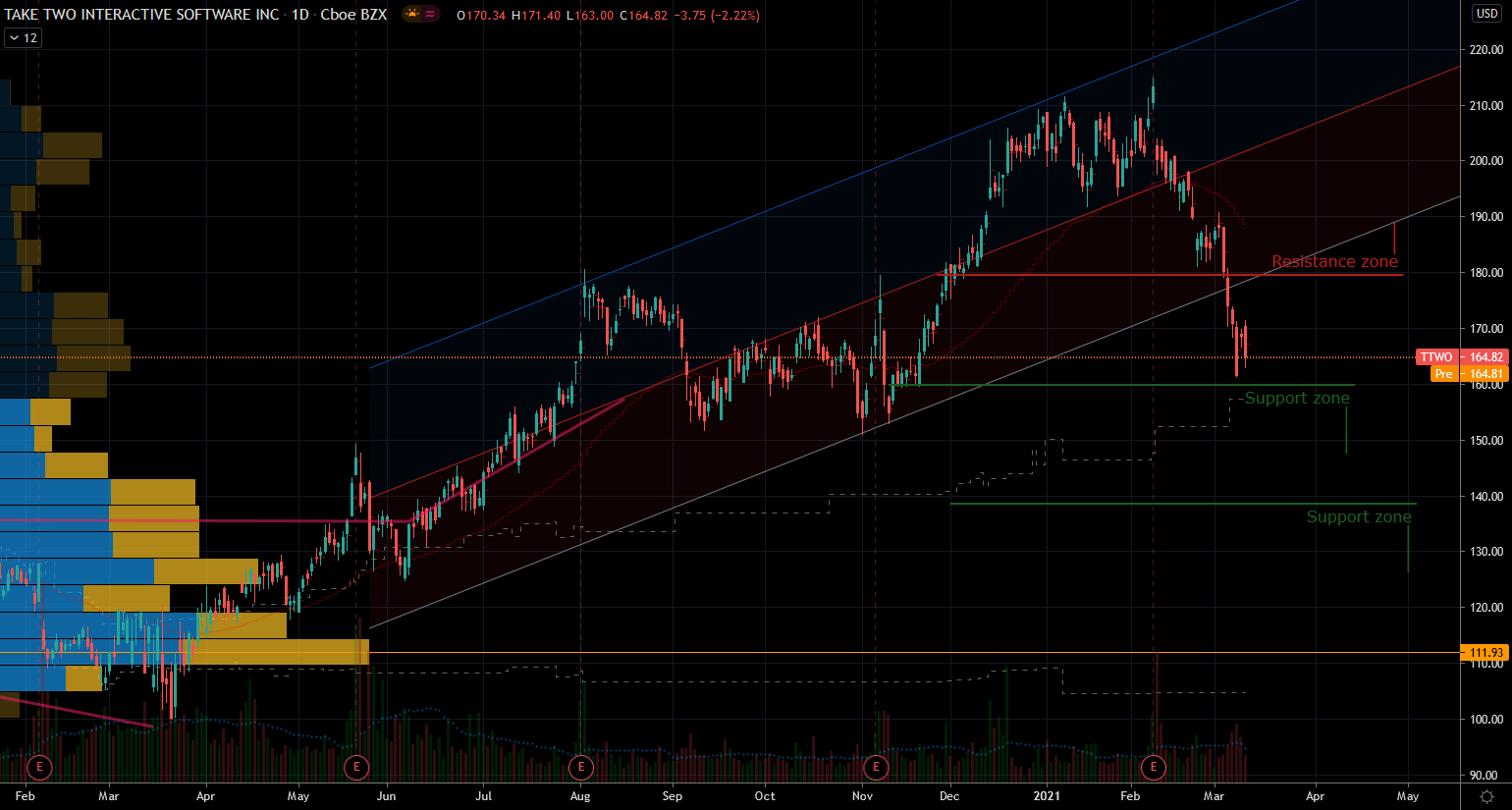Click the change value −3.75 (−2.22%)

tap(717, 15)
